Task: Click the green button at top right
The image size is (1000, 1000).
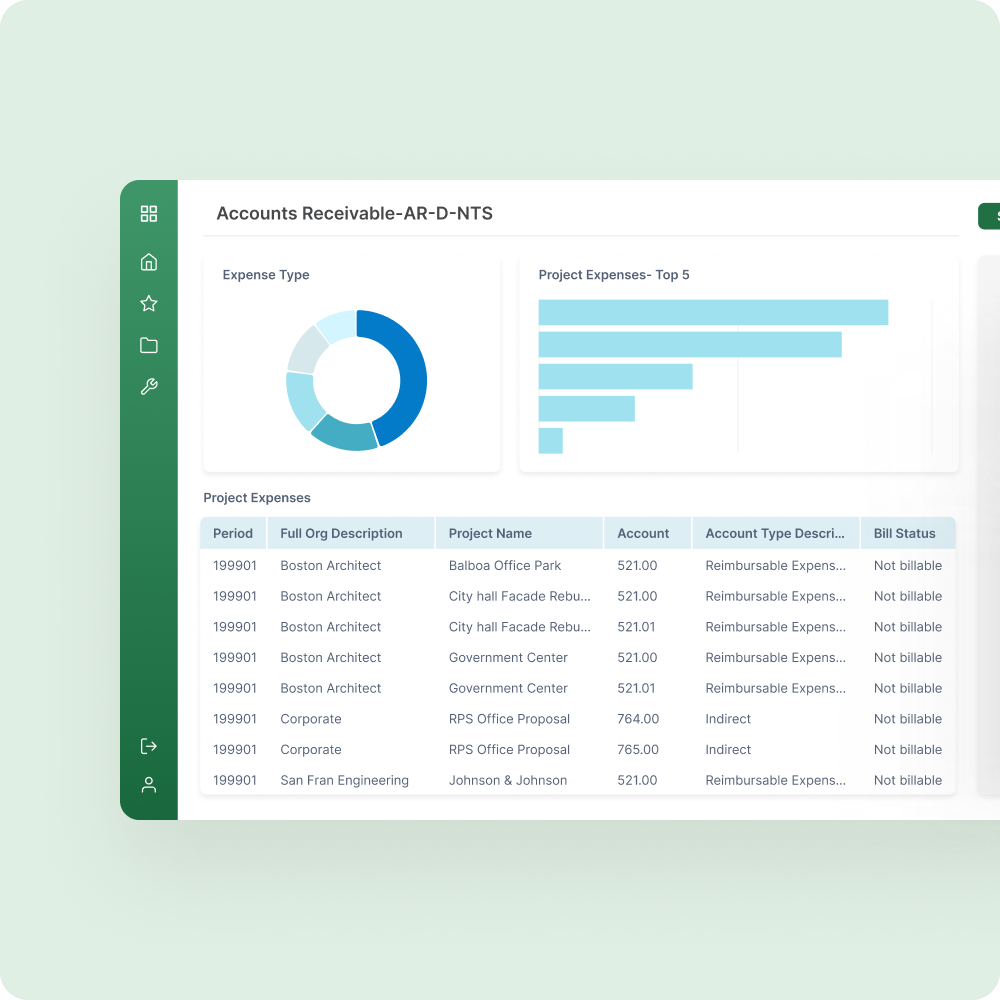Action: pyautogui.click(x=989, y=216)
